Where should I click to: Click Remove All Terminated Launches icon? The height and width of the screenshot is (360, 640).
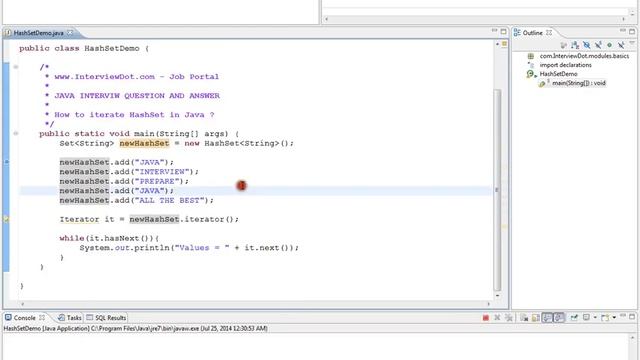click(509, 318)
